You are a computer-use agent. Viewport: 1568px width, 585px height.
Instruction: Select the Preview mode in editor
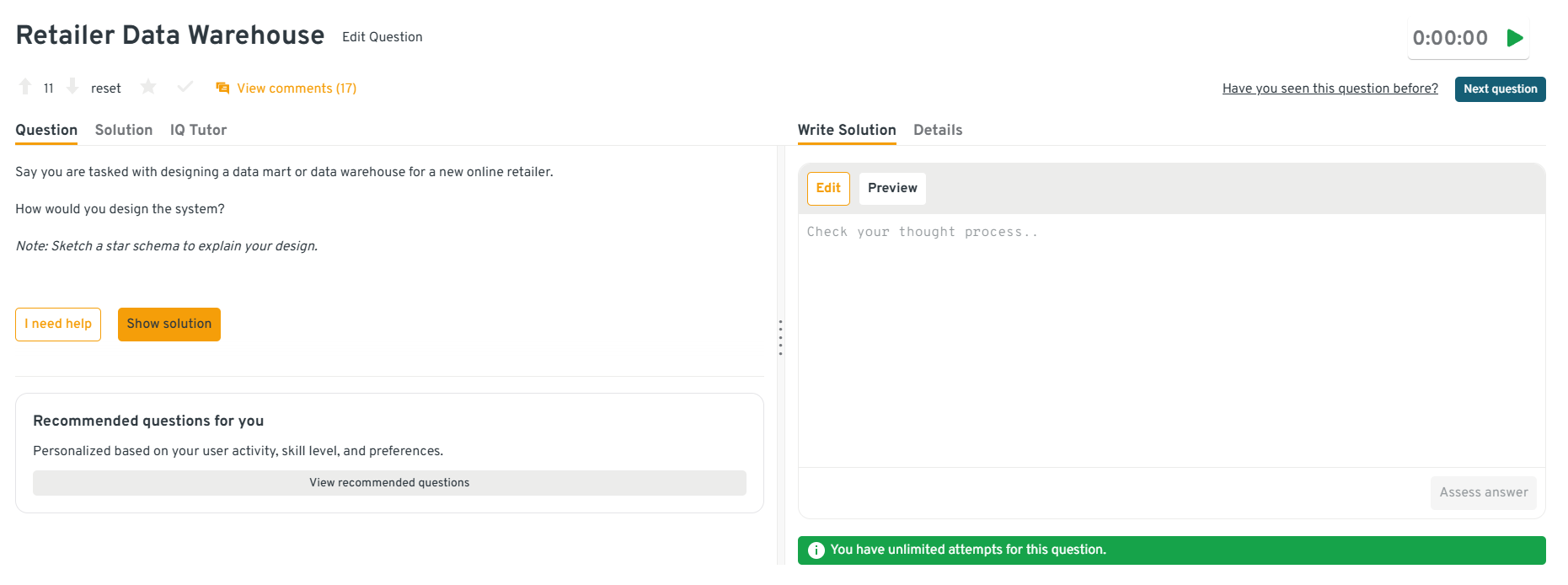point(892,188)
